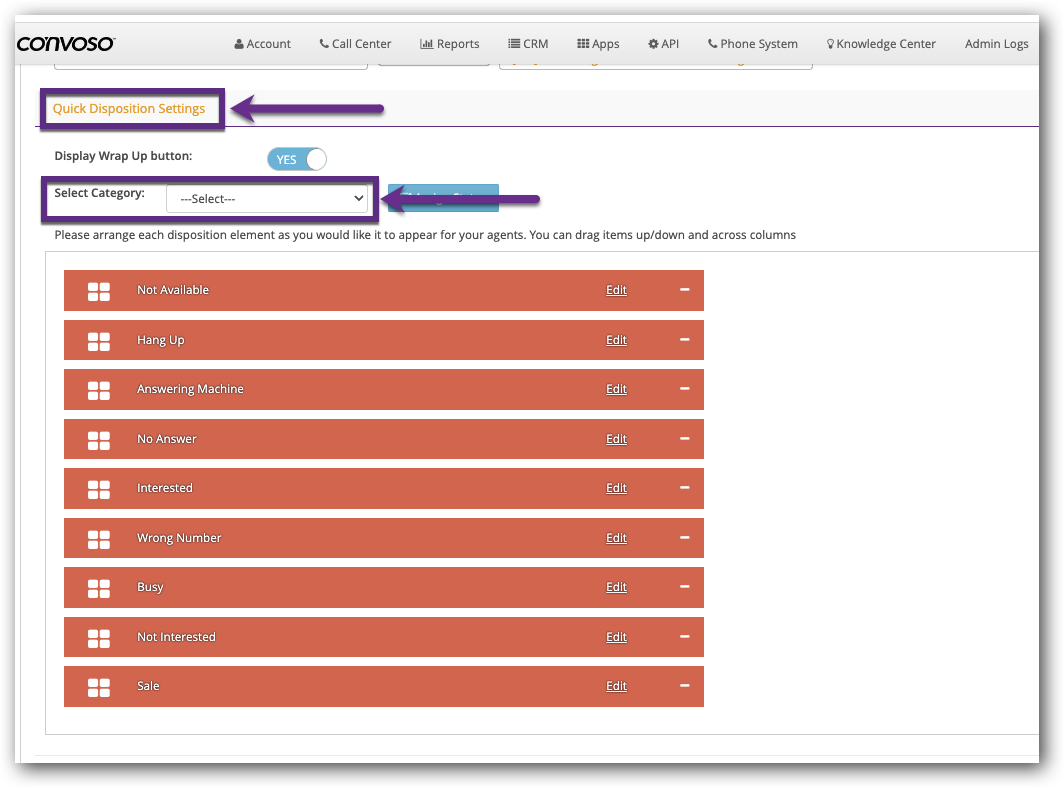Click the grid handle on the Sale row
The width and height of the screenshot is (1064, 788).
(98, 688)
